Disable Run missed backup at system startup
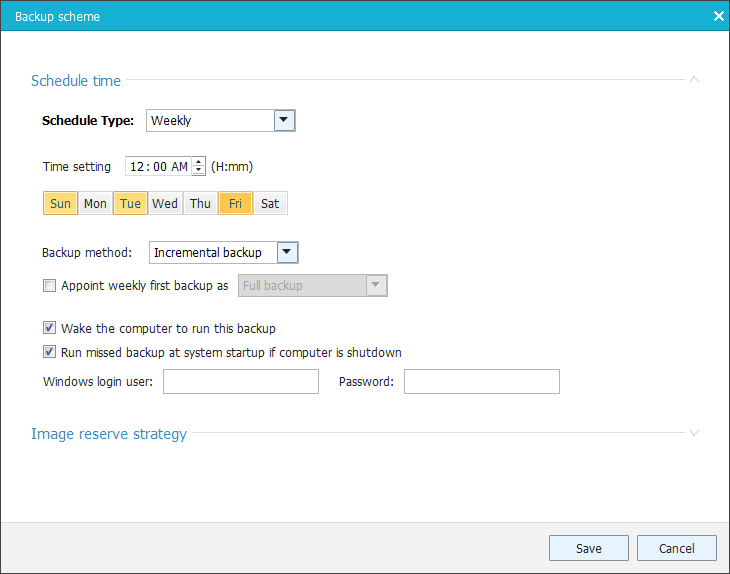730x574 pixels. coord(50,352)
